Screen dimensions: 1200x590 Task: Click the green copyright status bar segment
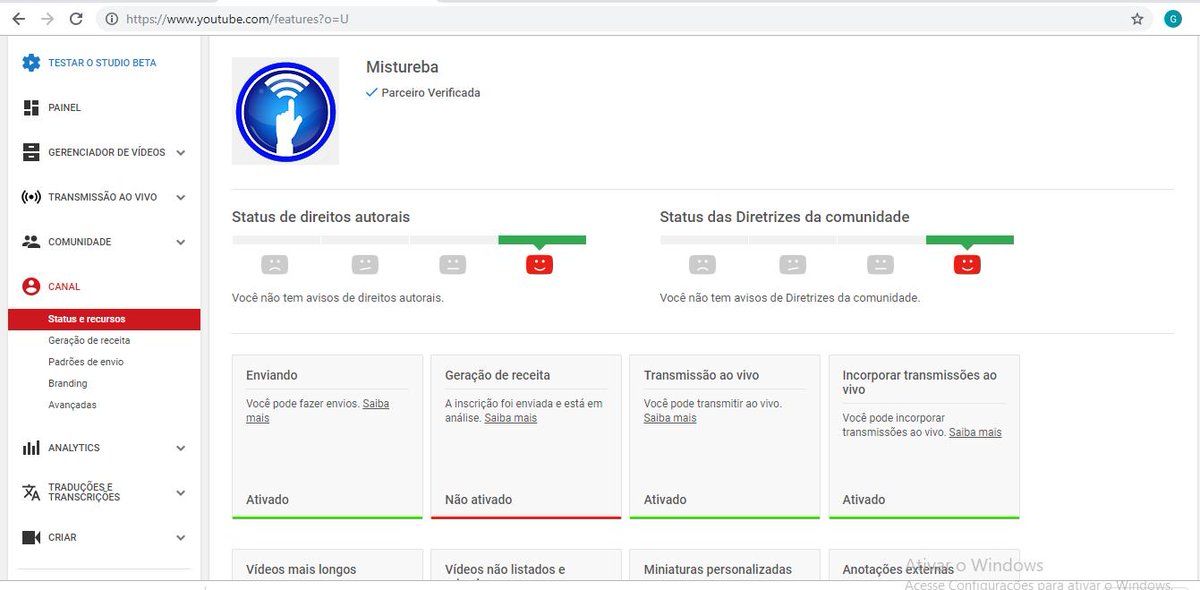coord(542,240)
